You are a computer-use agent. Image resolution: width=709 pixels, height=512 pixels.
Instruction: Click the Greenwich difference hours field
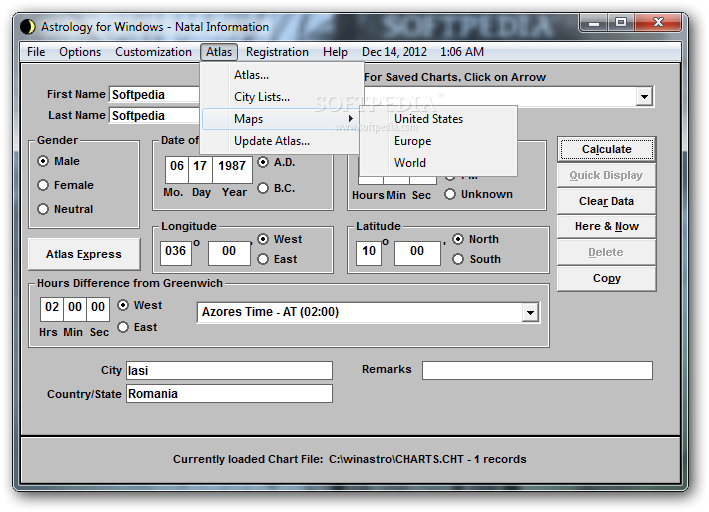pos(52,308)
